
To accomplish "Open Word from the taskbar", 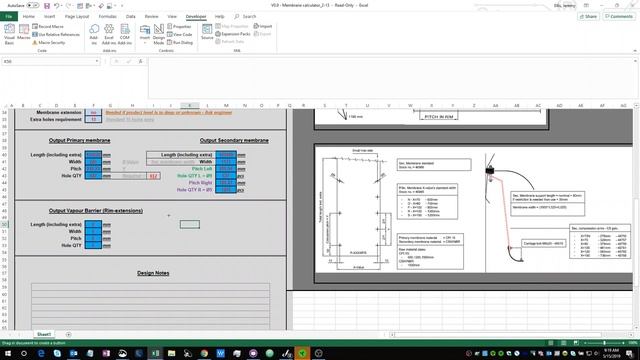I will point(220,353).
